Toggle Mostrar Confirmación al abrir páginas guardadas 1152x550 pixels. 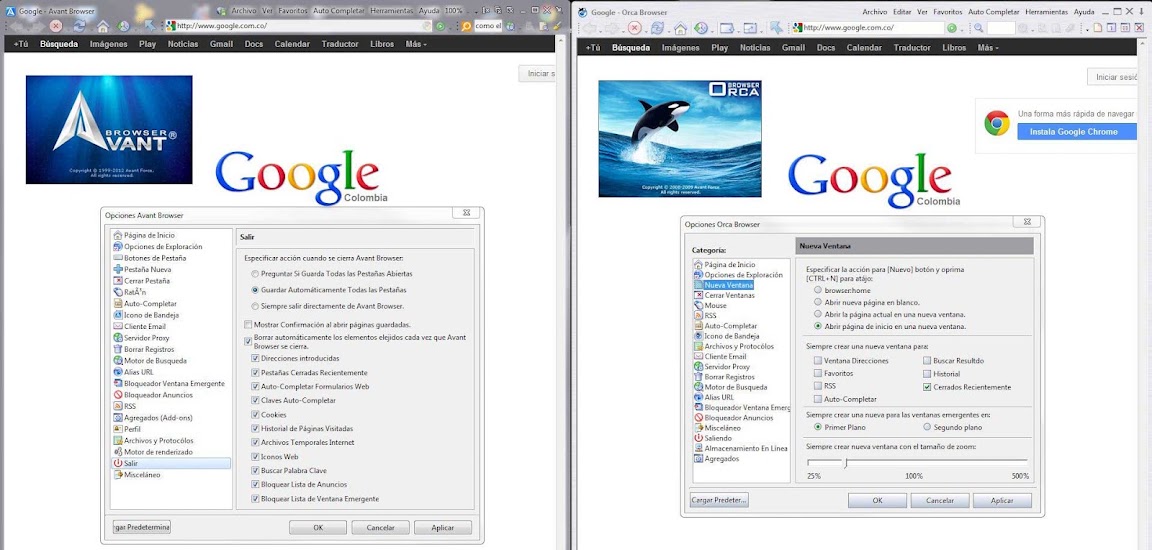click(248, 325)
